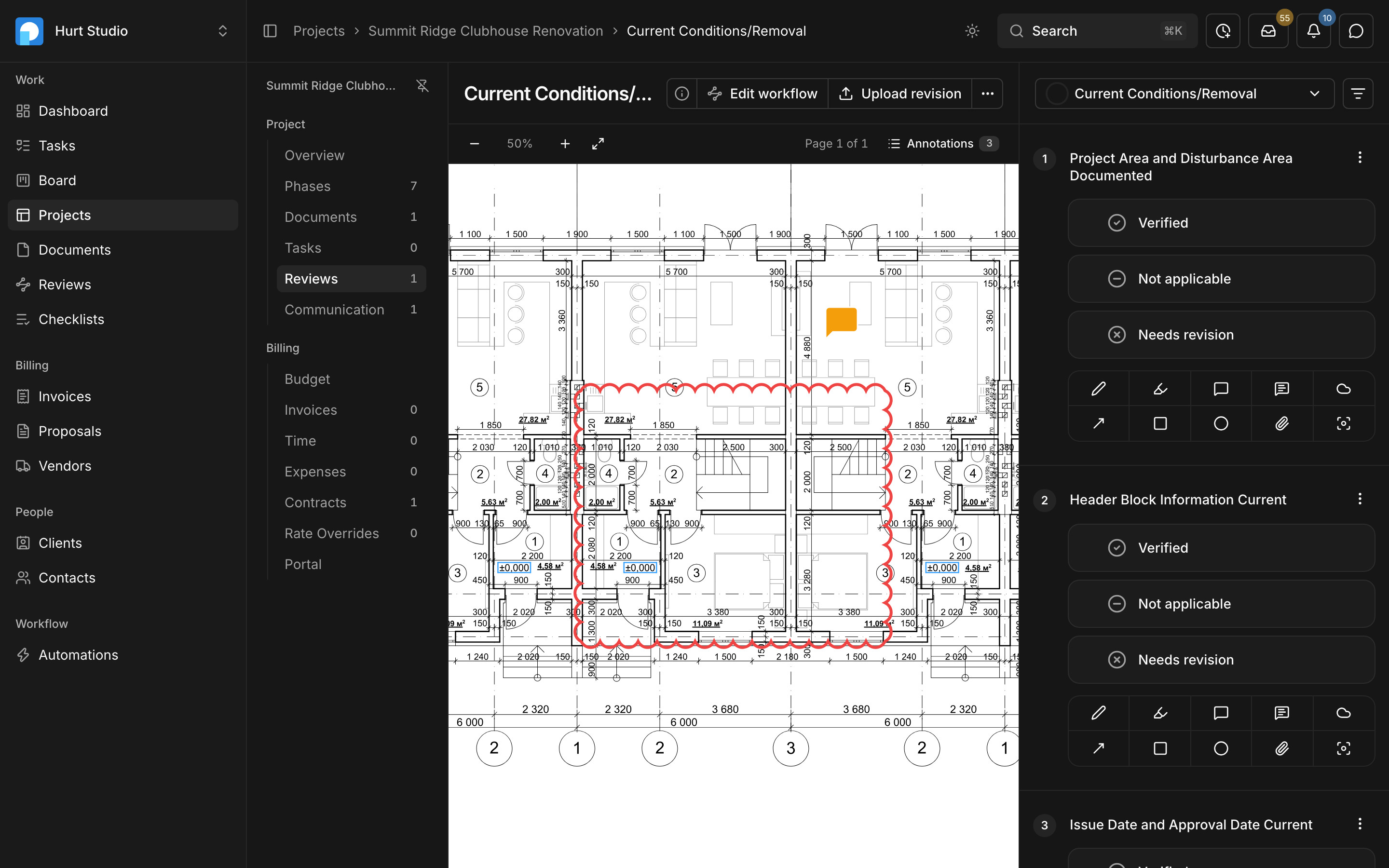
Task: Select the highlighter tool under Project Area item
Action: (1160, 389)
